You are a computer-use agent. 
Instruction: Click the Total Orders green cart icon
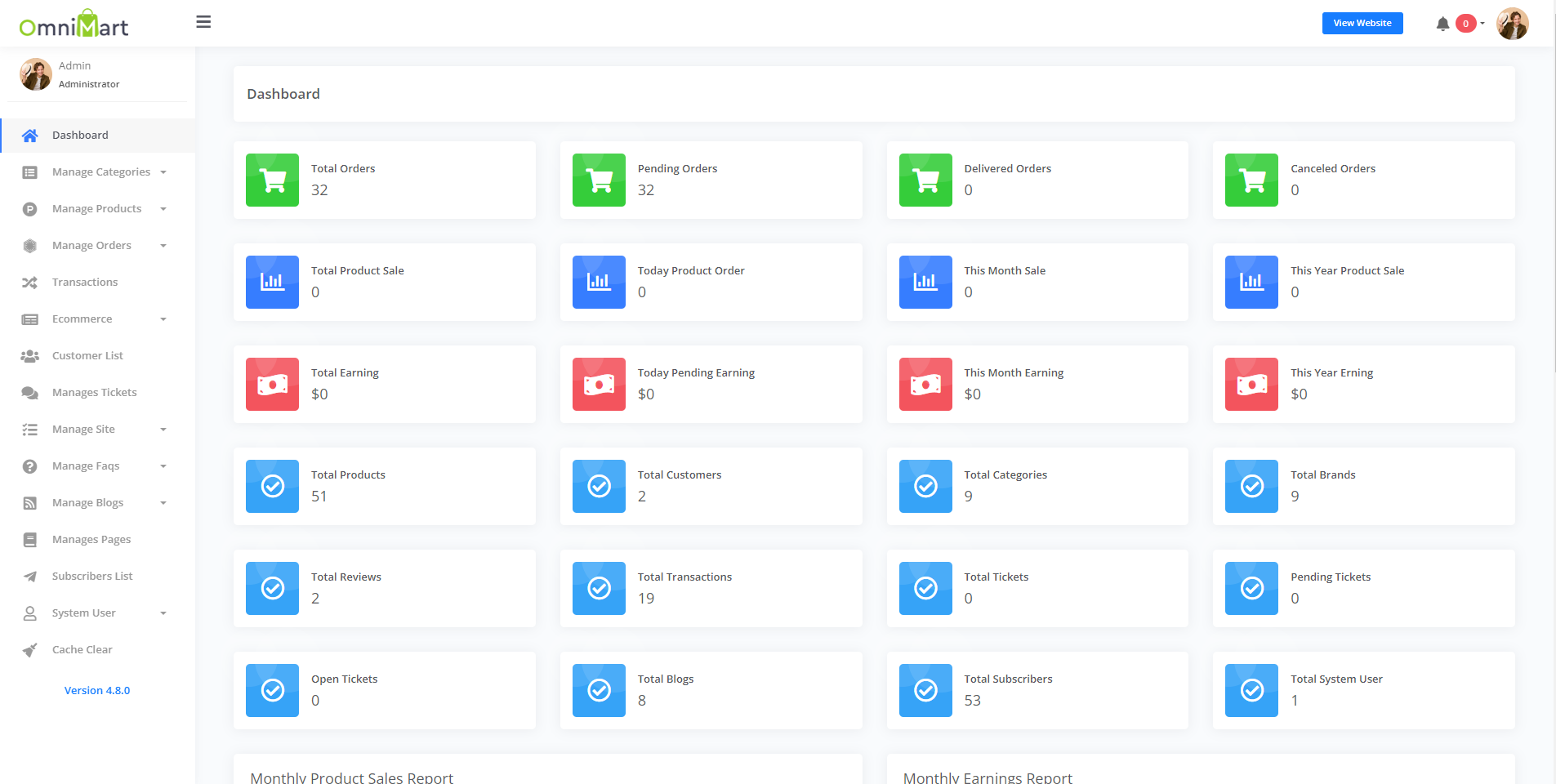click(x=272, y=180)
